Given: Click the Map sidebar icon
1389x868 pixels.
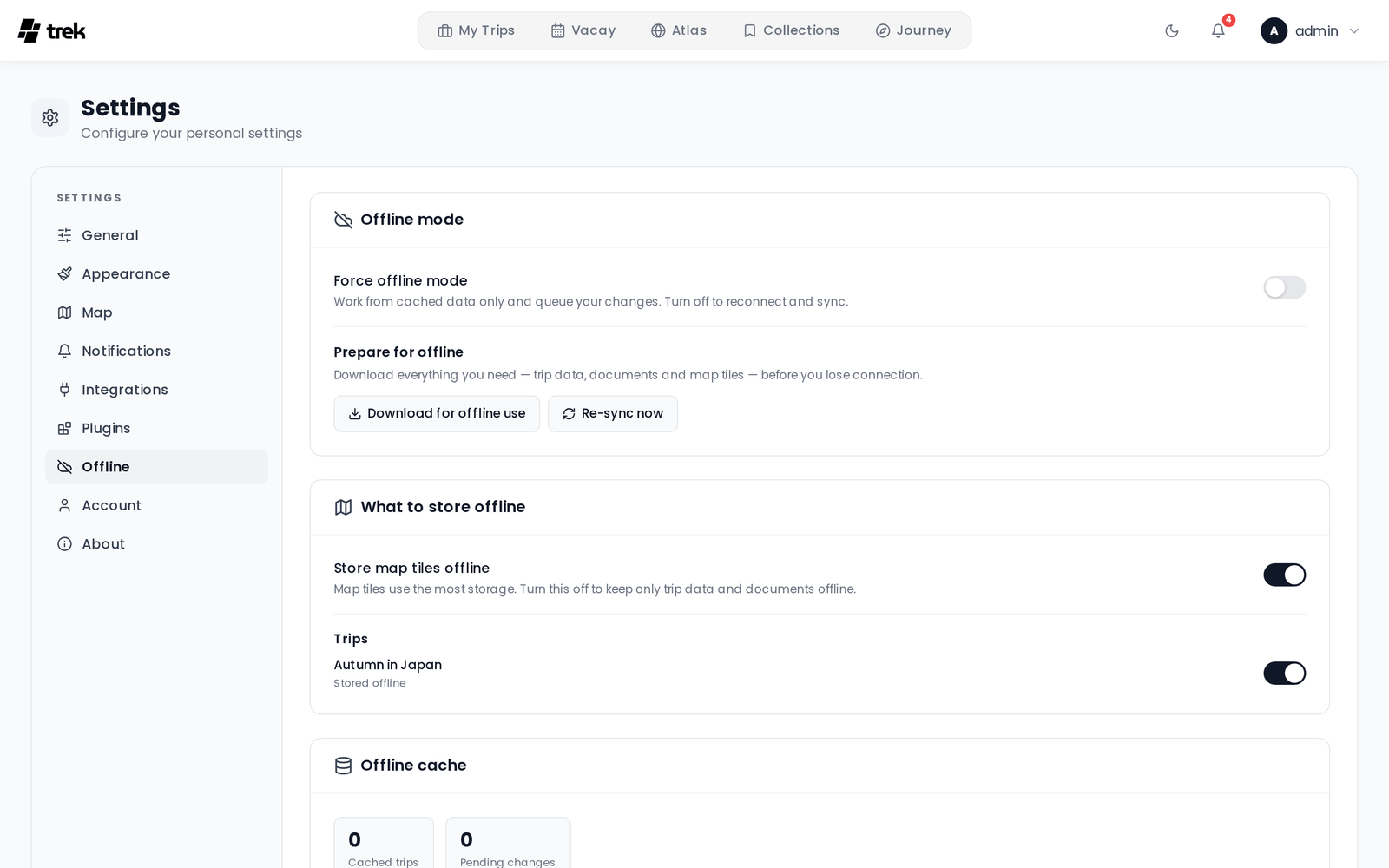Looking at the screenshot, I should click(x=64, y=312).
